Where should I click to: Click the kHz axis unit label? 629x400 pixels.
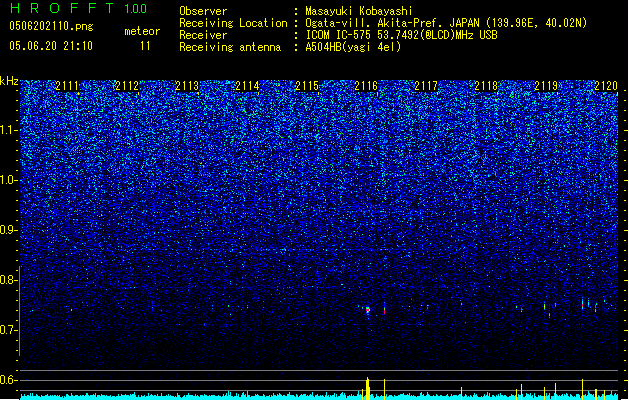pos(9,81)
